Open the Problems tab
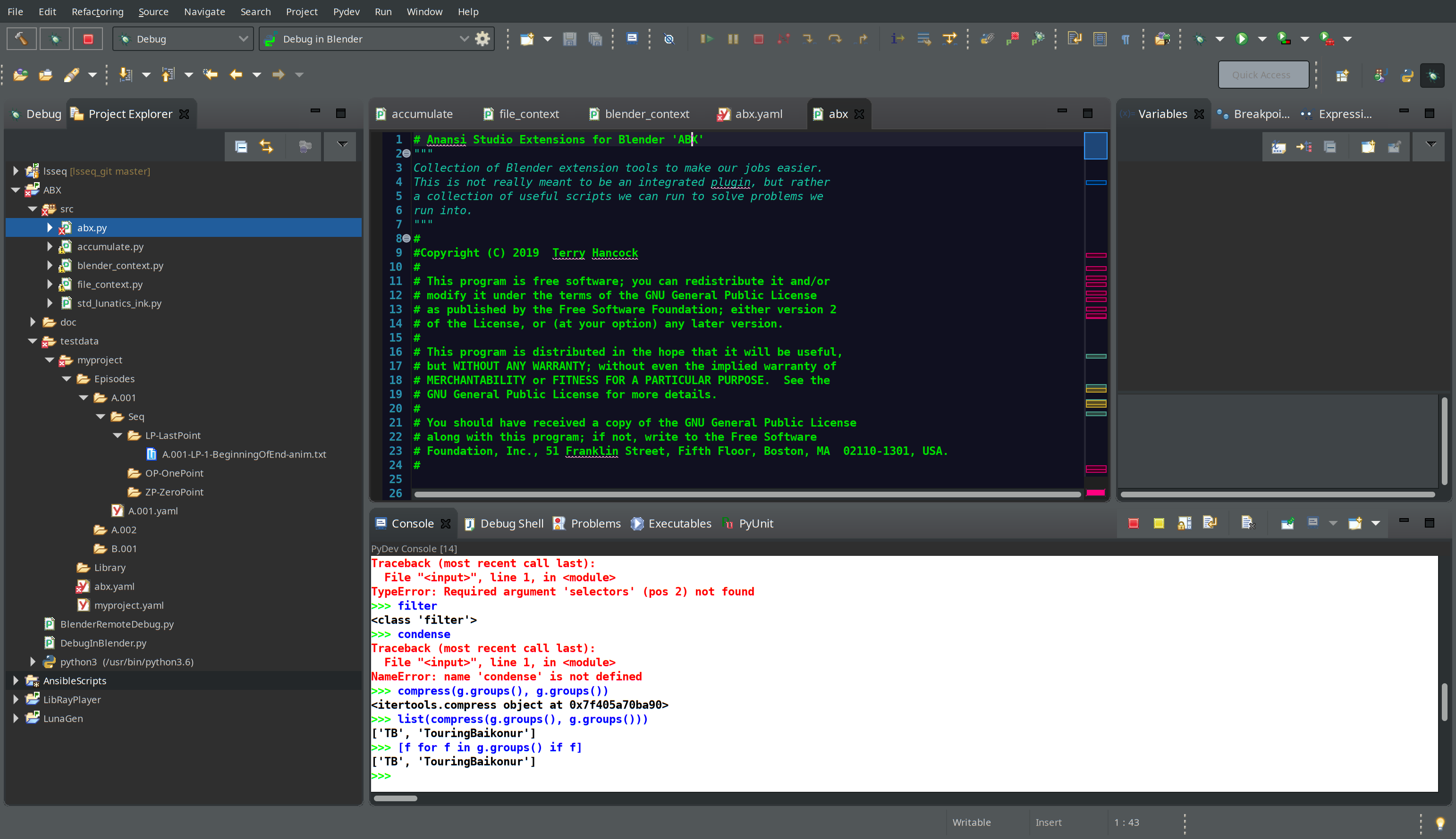 click(595, 523)
